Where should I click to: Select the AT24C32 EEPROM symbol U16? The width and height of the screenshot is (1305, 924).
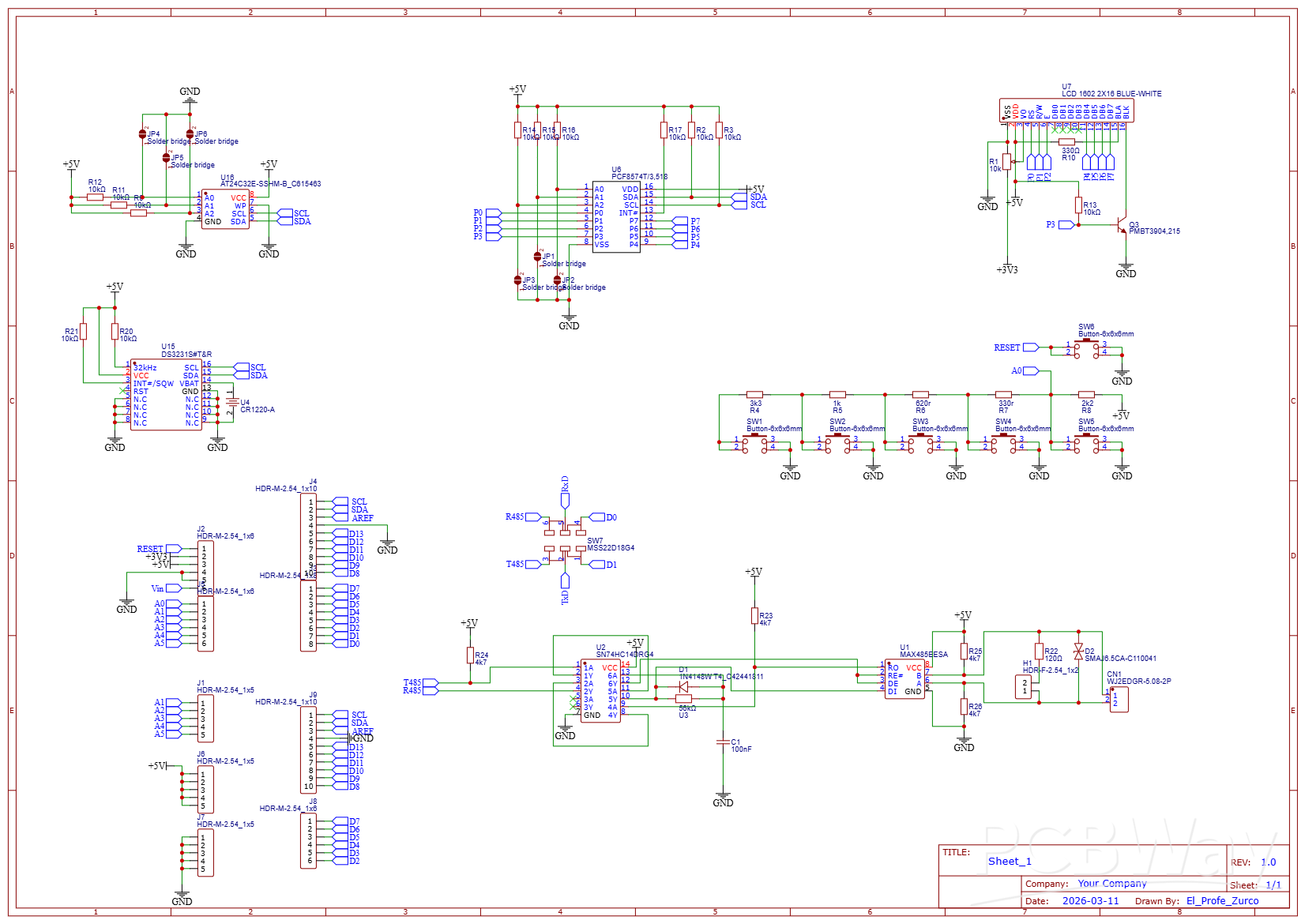pos(227,209)
